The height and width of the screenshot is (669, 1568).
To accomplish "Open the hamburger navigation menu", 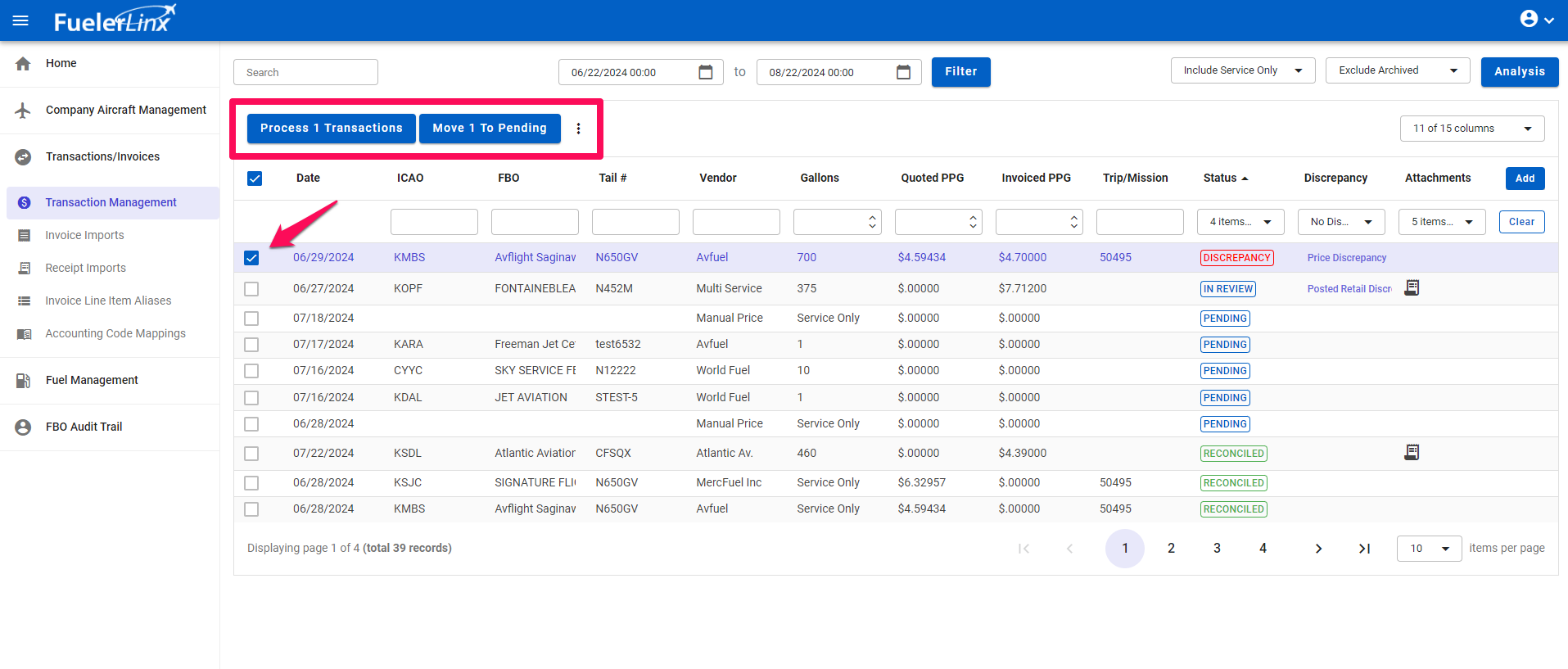I will (20, 20).
